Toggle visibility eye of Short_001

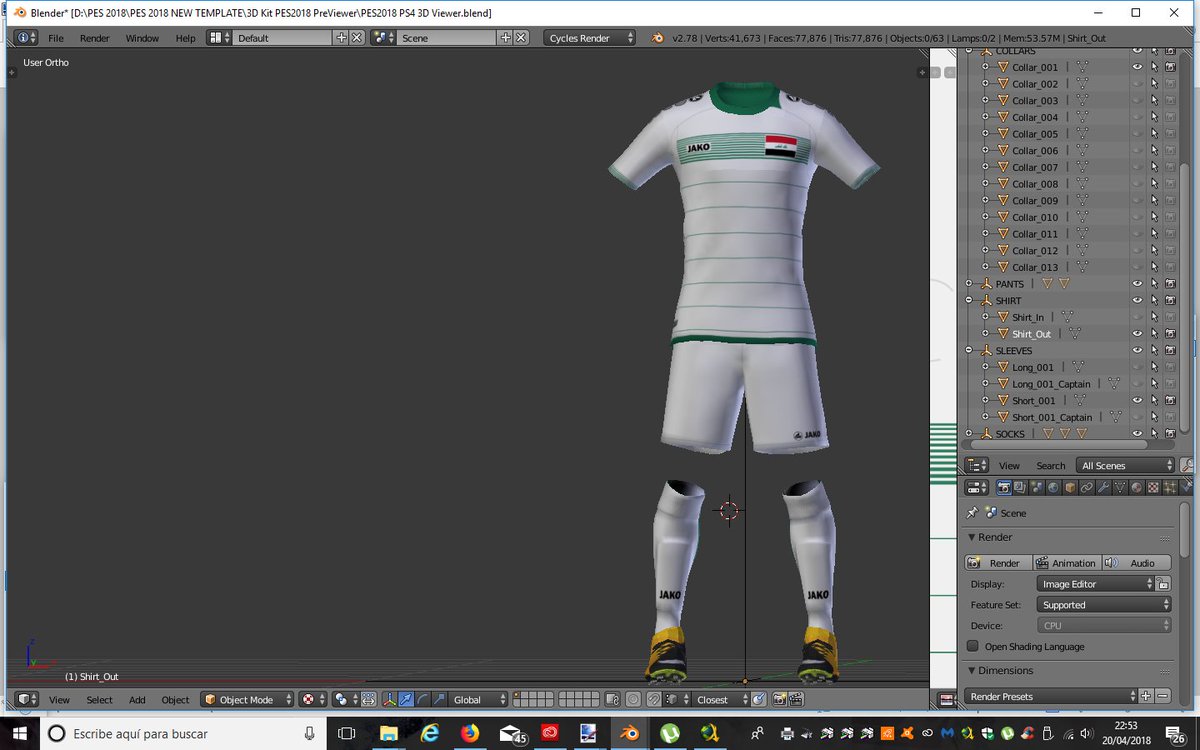click(1137, 401)
